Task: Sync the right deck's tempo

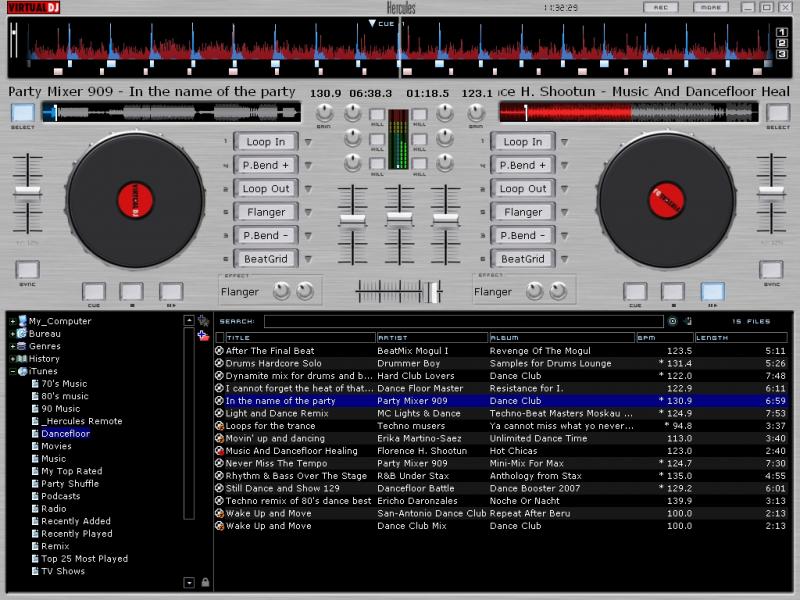Action: (771, 270)
